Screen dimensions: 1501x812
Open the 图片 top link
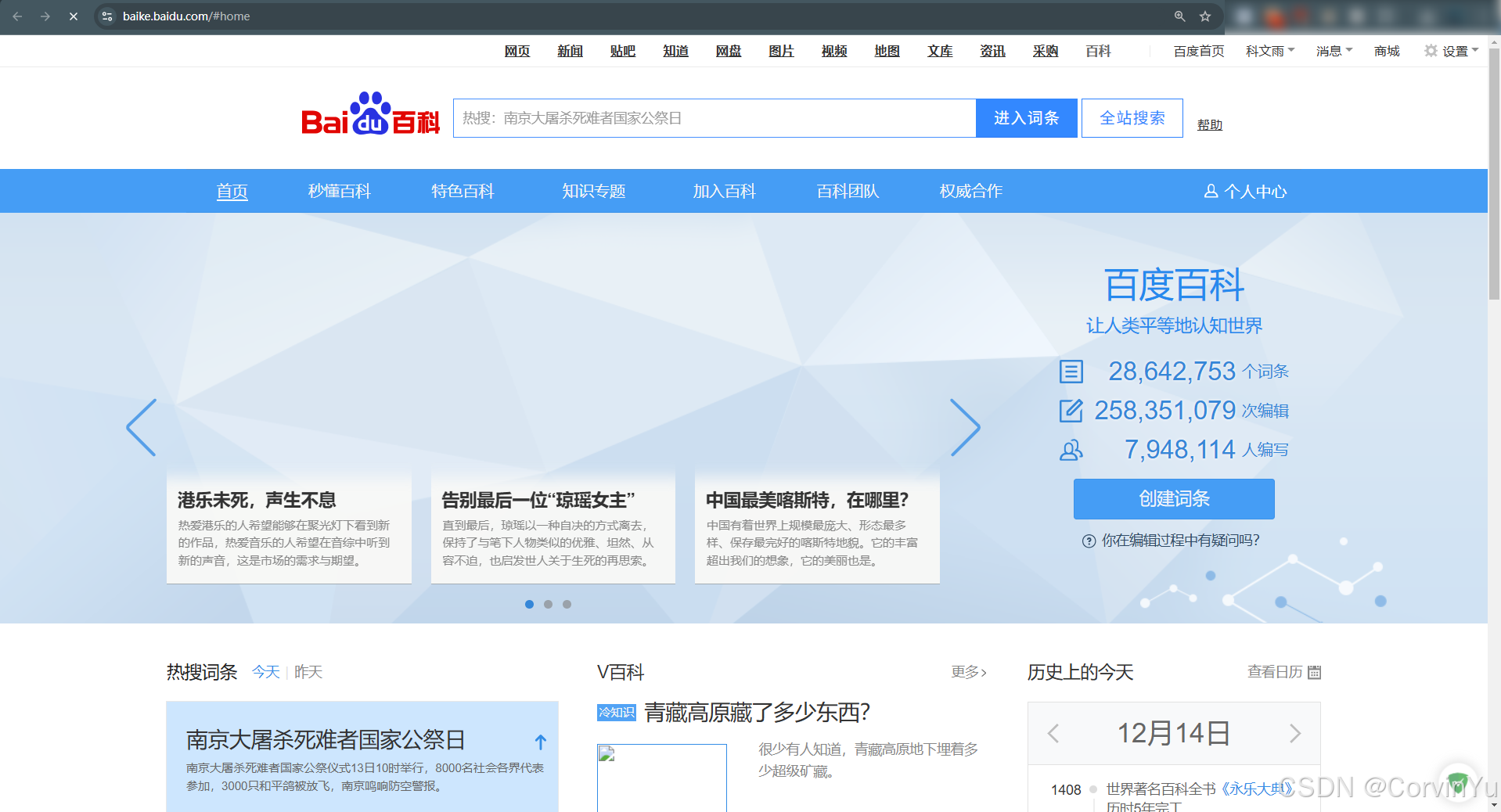click(781, 51)
